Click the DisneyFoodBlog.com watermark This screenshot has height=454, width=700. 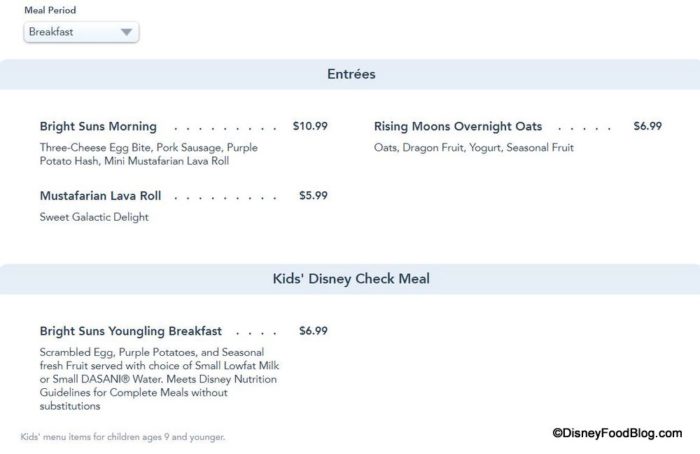pos(616,432)
